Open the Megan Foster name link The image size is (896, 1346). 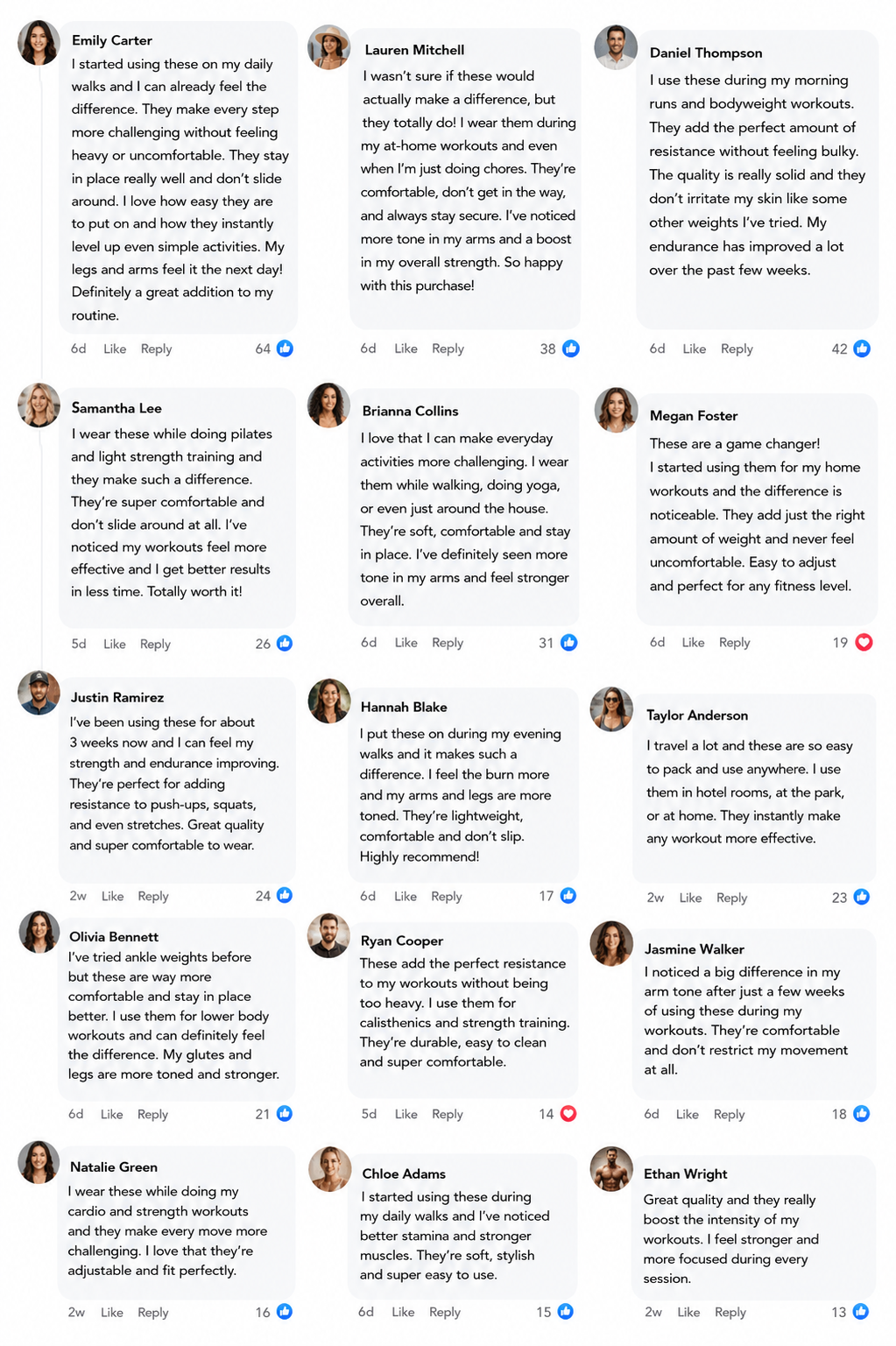pos(694,416)
